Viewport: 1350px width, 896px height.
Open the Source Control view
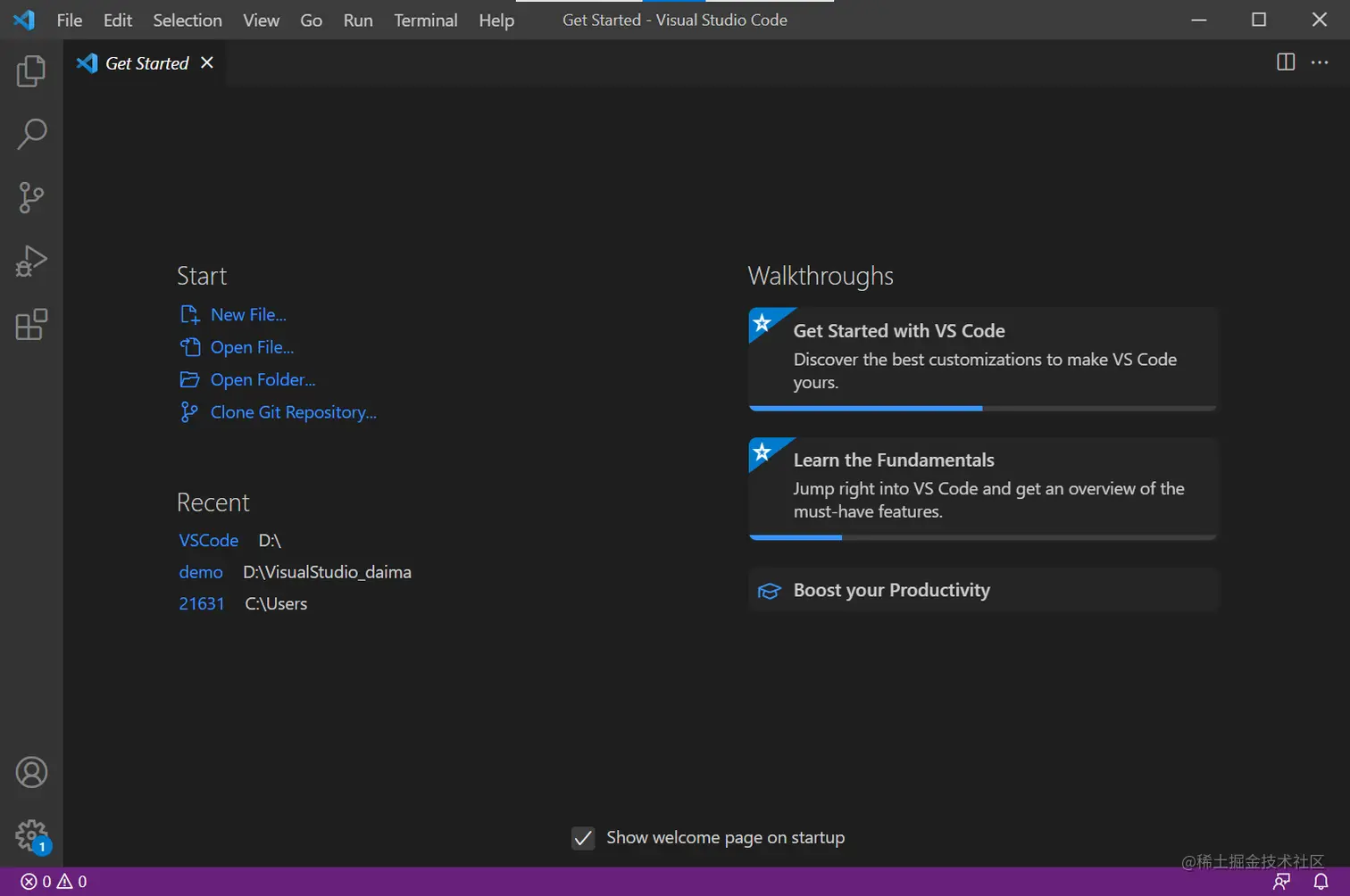31,197
